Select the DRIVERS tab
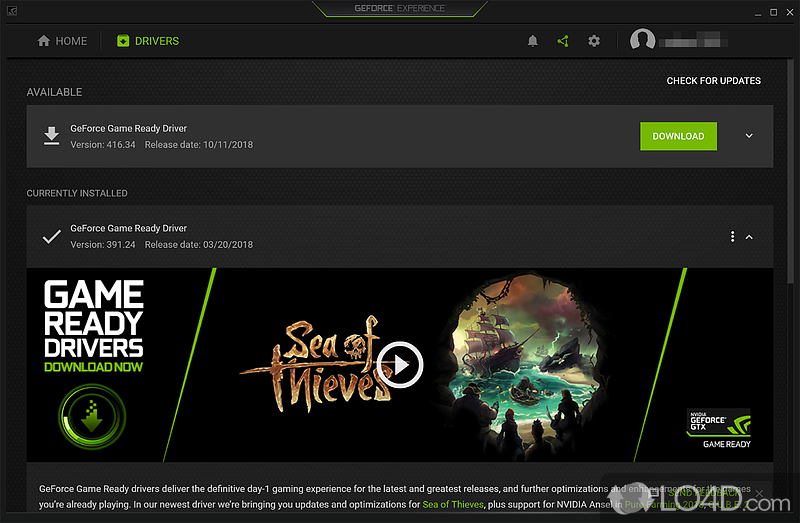800x523 pixels. [x=148, y=41]
